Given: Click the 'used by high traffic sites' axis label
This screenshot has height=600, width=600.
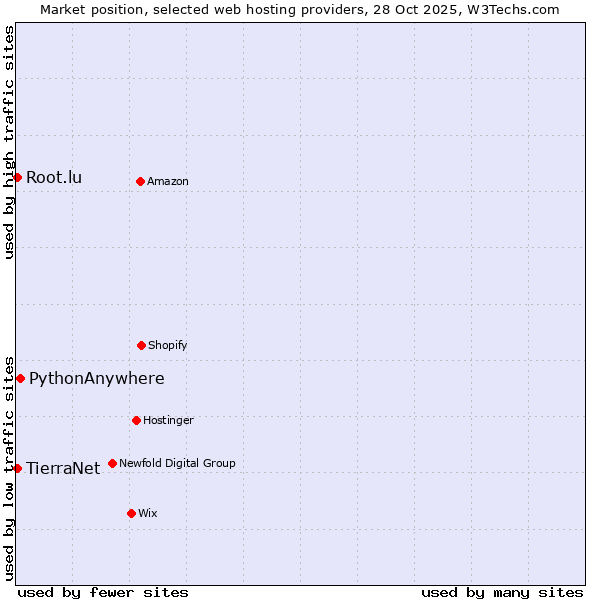Looking at the screenshot, I should click(9, 142).
